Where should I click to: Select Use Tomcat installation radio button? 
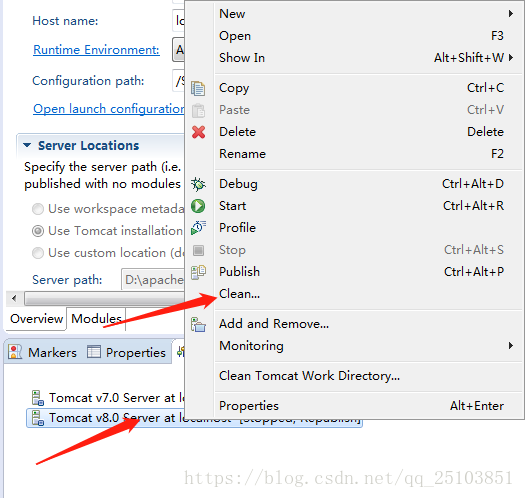pyautogui.click(x=38, y=231)
